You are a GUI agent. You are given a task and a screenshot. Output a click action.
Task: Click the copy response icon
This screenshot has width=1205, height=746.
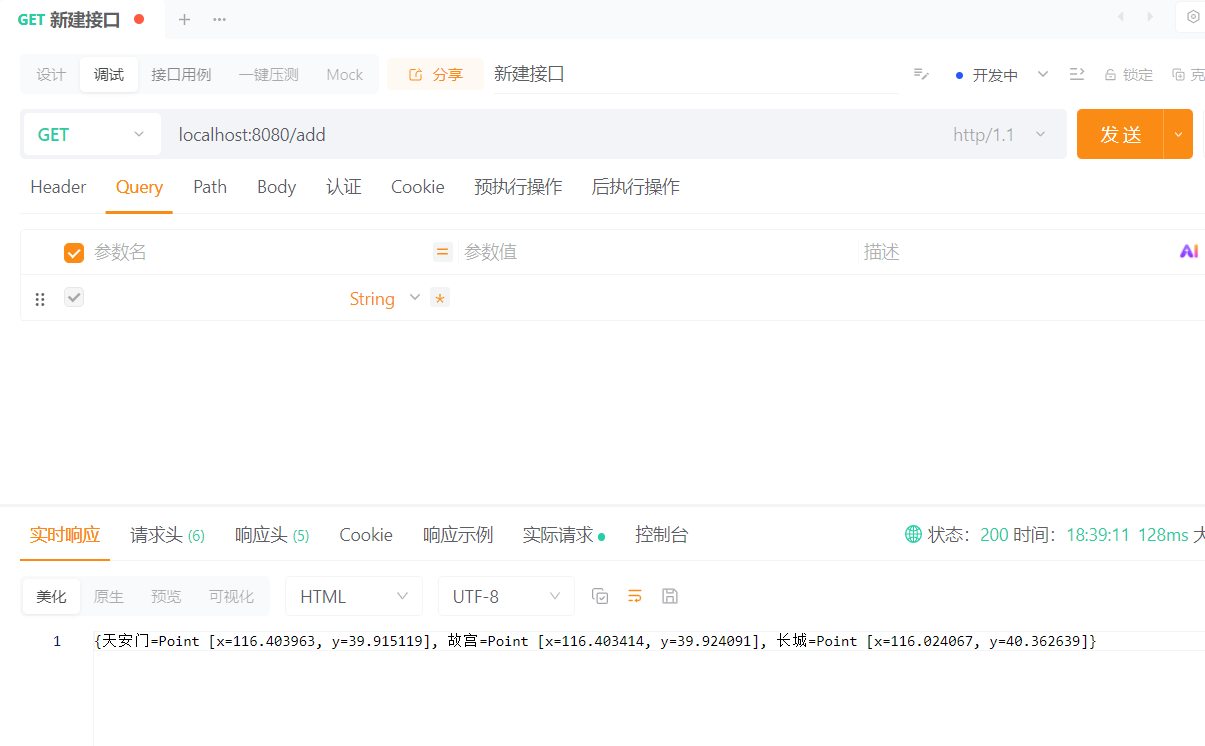point(600,596)
